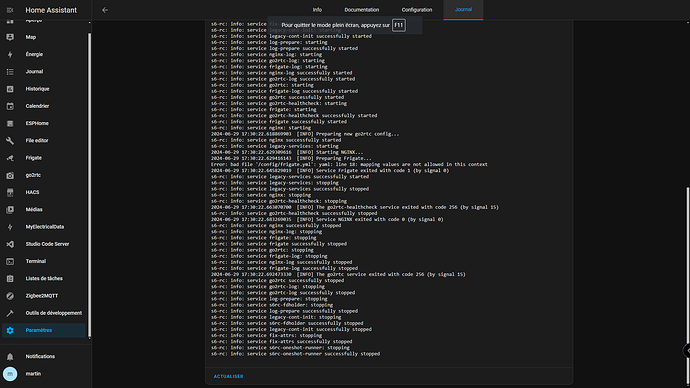Open the Zigbee2MQTT icon

(x=10, y=296)
